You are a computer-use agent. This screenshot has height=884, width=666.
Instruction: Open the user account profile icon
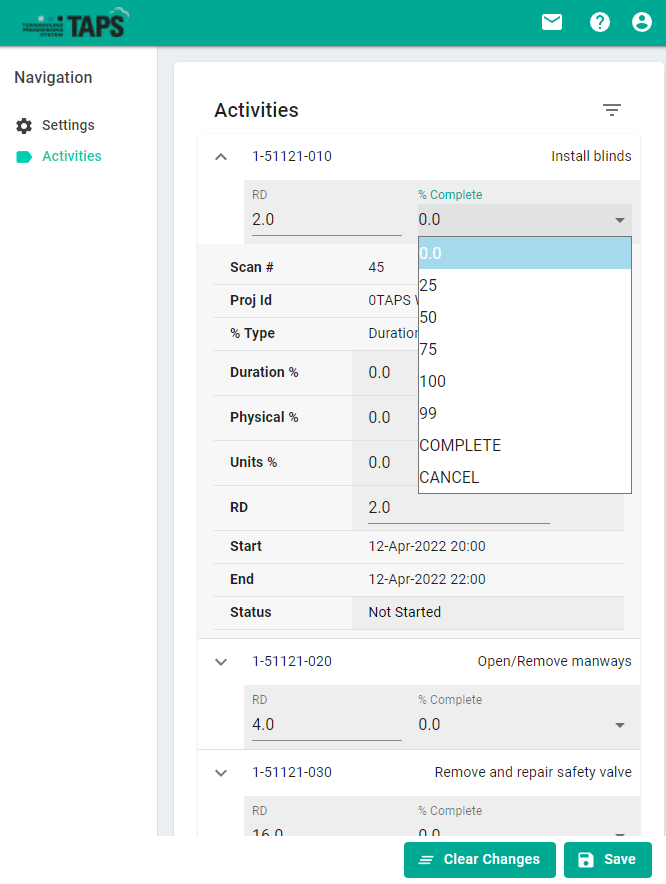(x=642, y=22)
